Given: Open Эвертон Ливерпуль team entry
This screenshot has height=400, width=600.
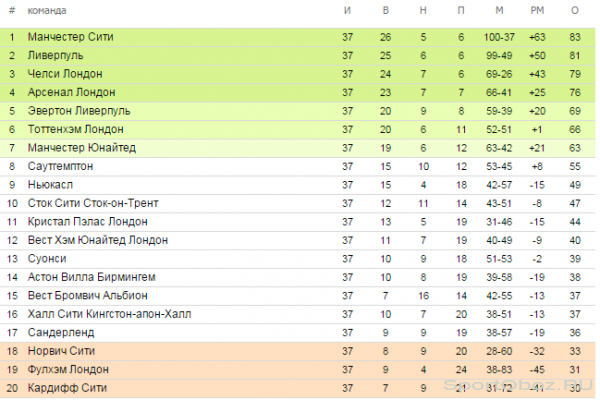Looking at the screenshot, I should [79, 111].
